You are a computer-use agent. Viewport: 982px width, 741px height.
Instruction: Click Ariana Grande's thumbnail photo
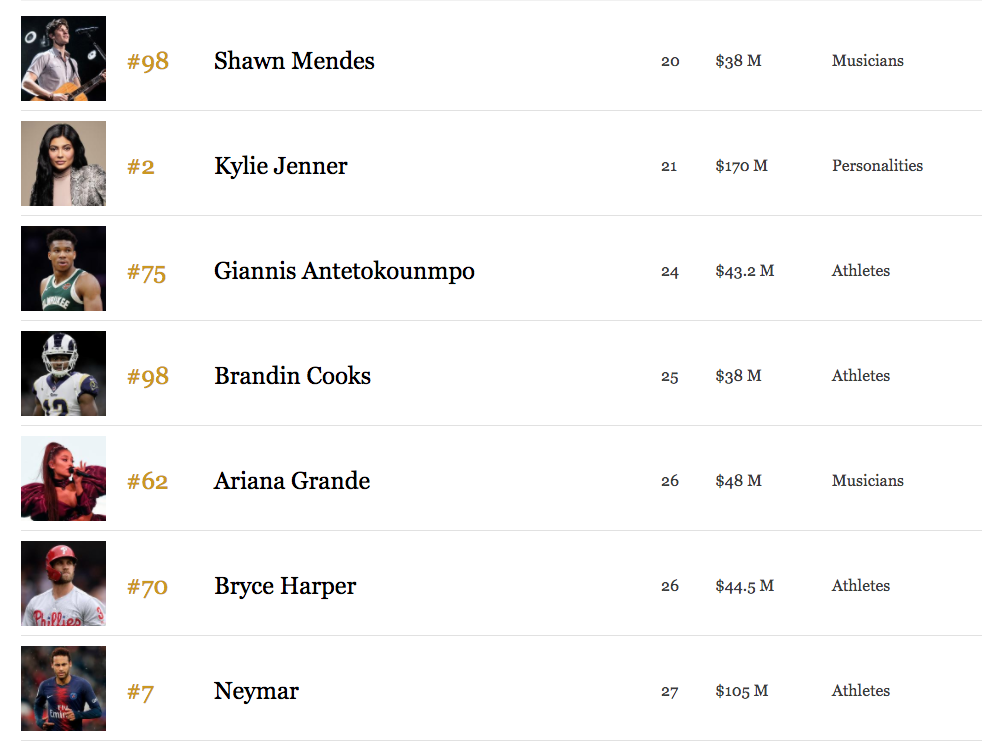[x=63, y=479]
